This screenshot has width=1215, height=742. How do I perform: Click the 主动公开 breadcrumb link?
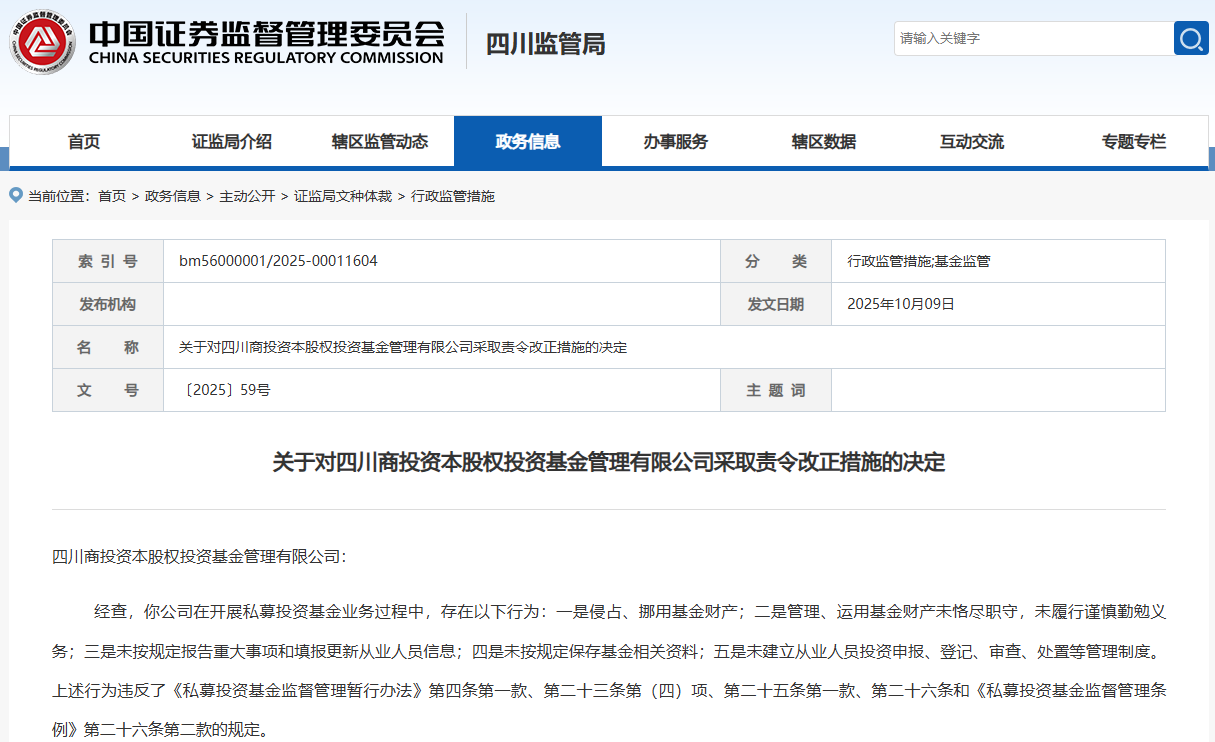247,196
